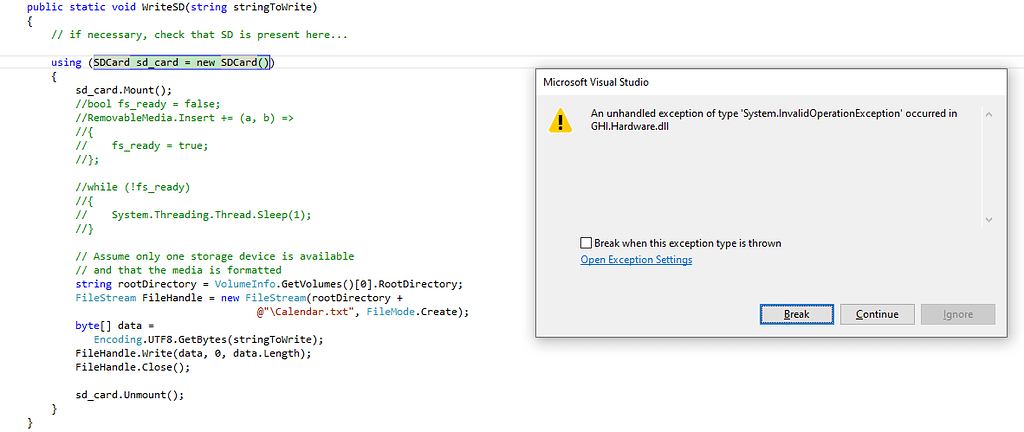Click the highlighted SDCard sd_card declaration

click(x=181, y=62)
